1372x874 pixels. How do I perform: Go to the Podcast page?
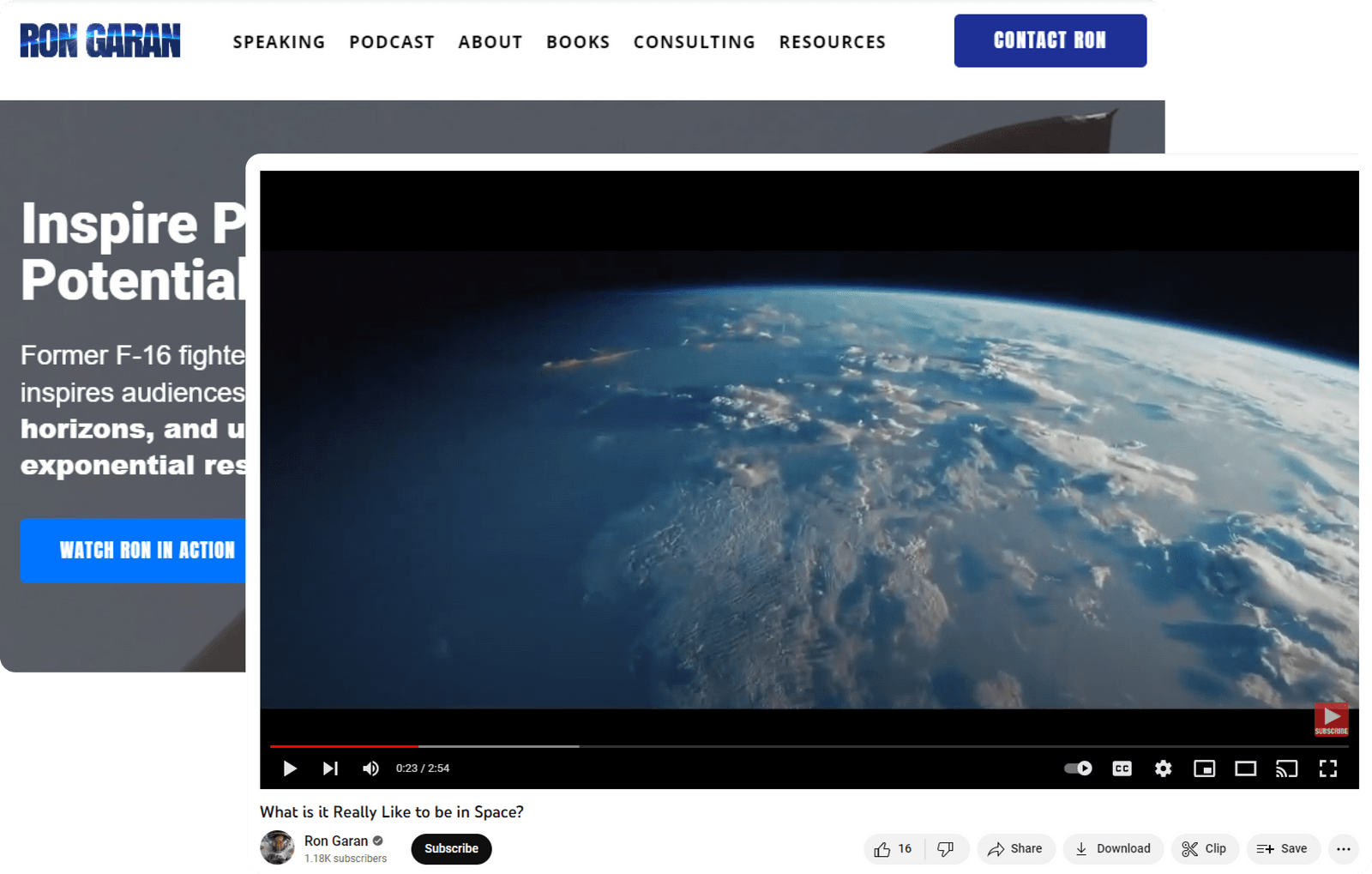(x=392, y=42)
